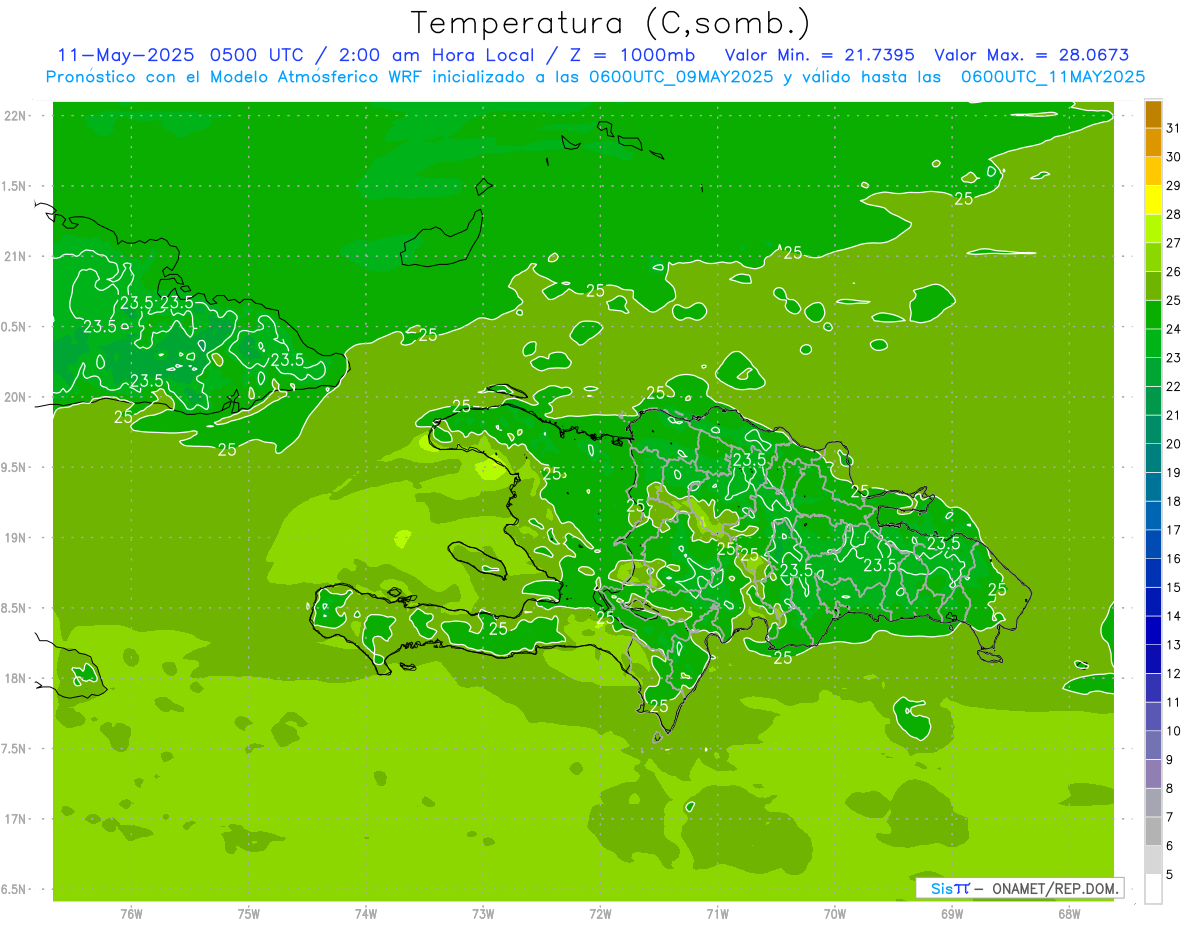1200x927 pixels.
Task: Pick the white swatch below legend value 5
Action: [x=1153, y=889]
